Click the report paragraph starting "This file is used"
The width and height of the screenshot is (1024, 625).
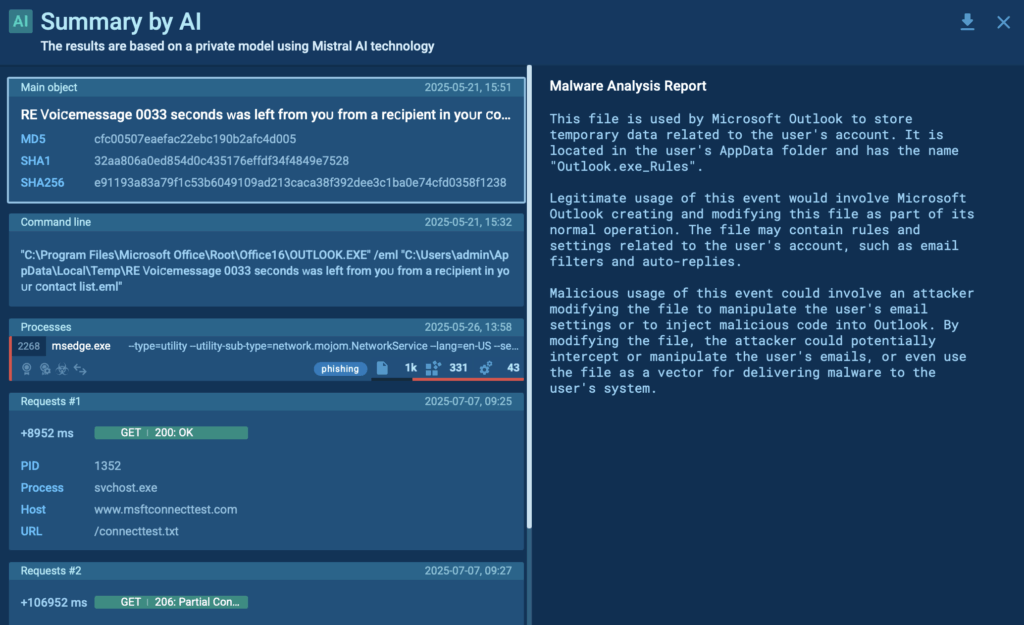[754, 143]
